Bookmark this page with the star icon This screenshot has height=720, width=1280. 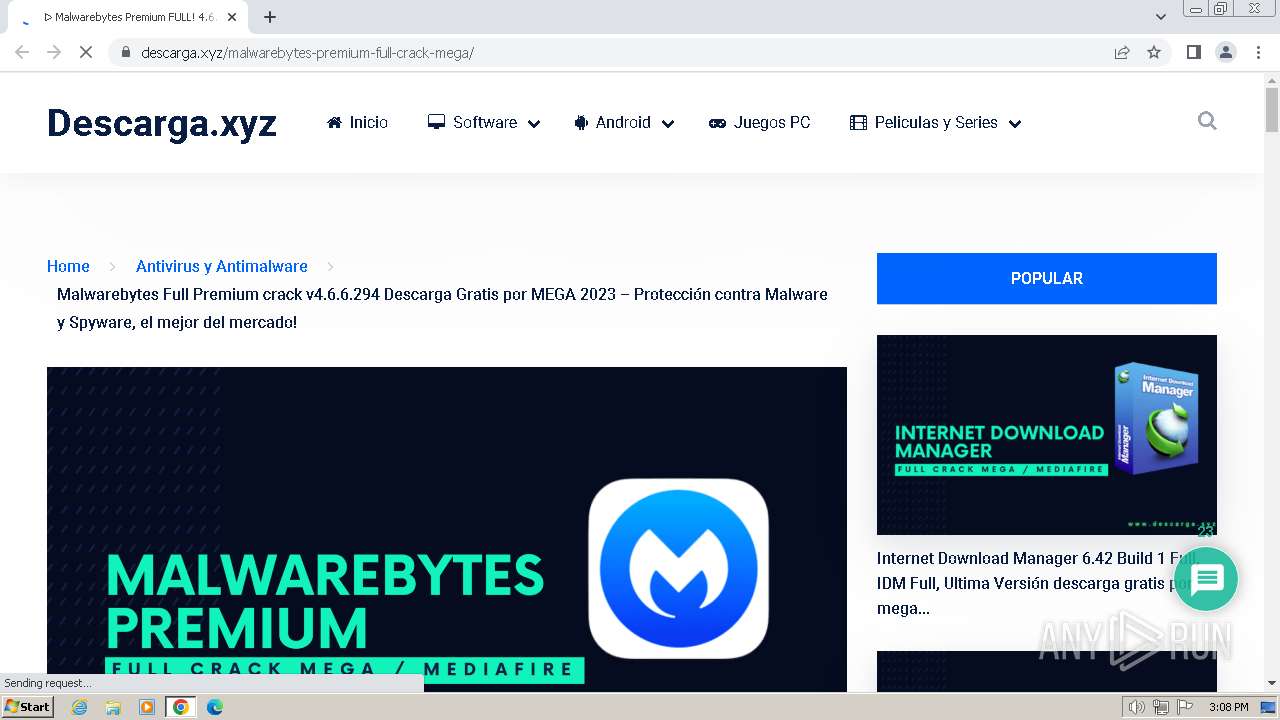click(x=1154, y=52)
